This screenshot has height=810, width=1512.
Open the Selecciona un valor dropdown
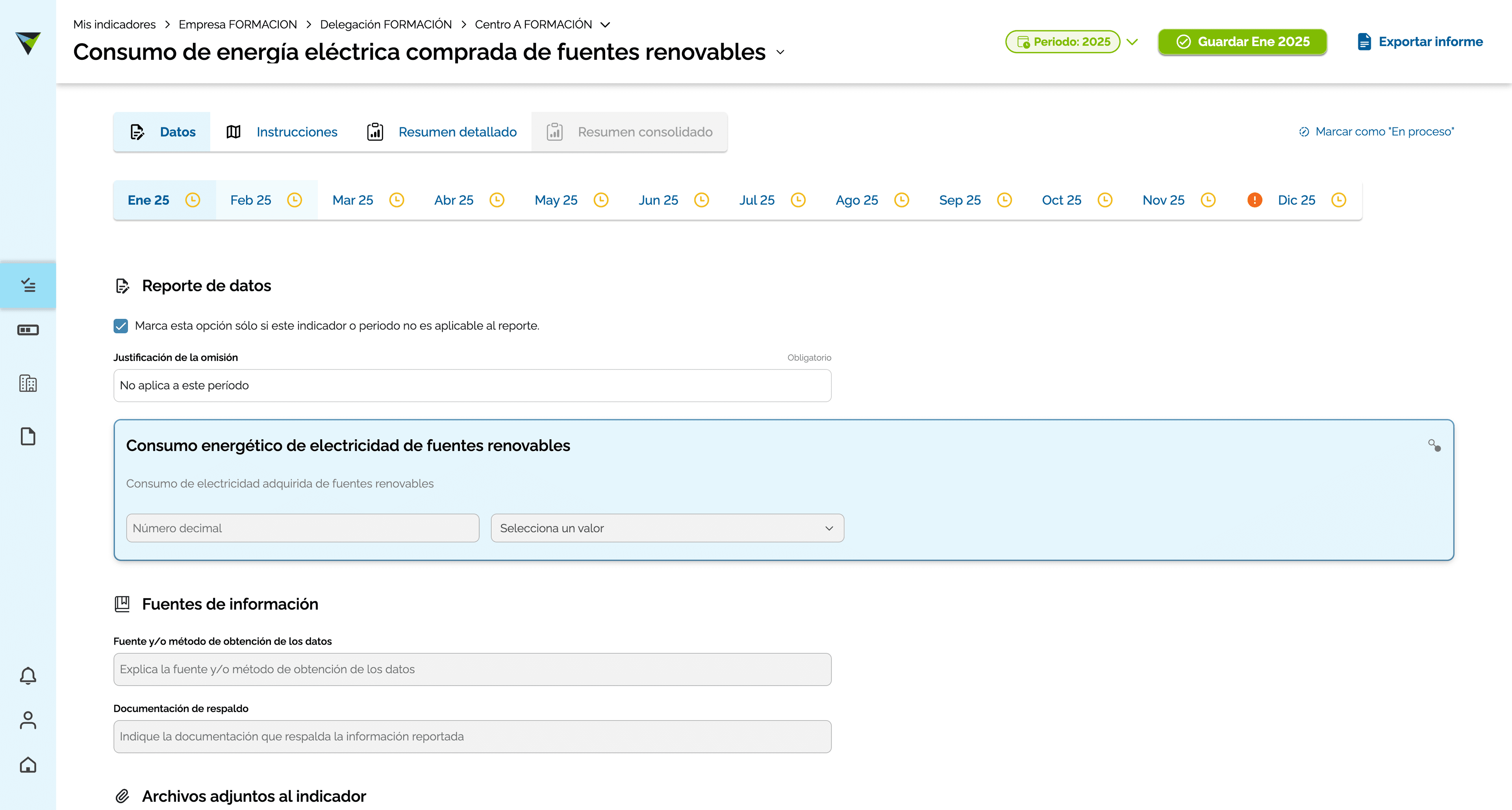tap(667, 528)
